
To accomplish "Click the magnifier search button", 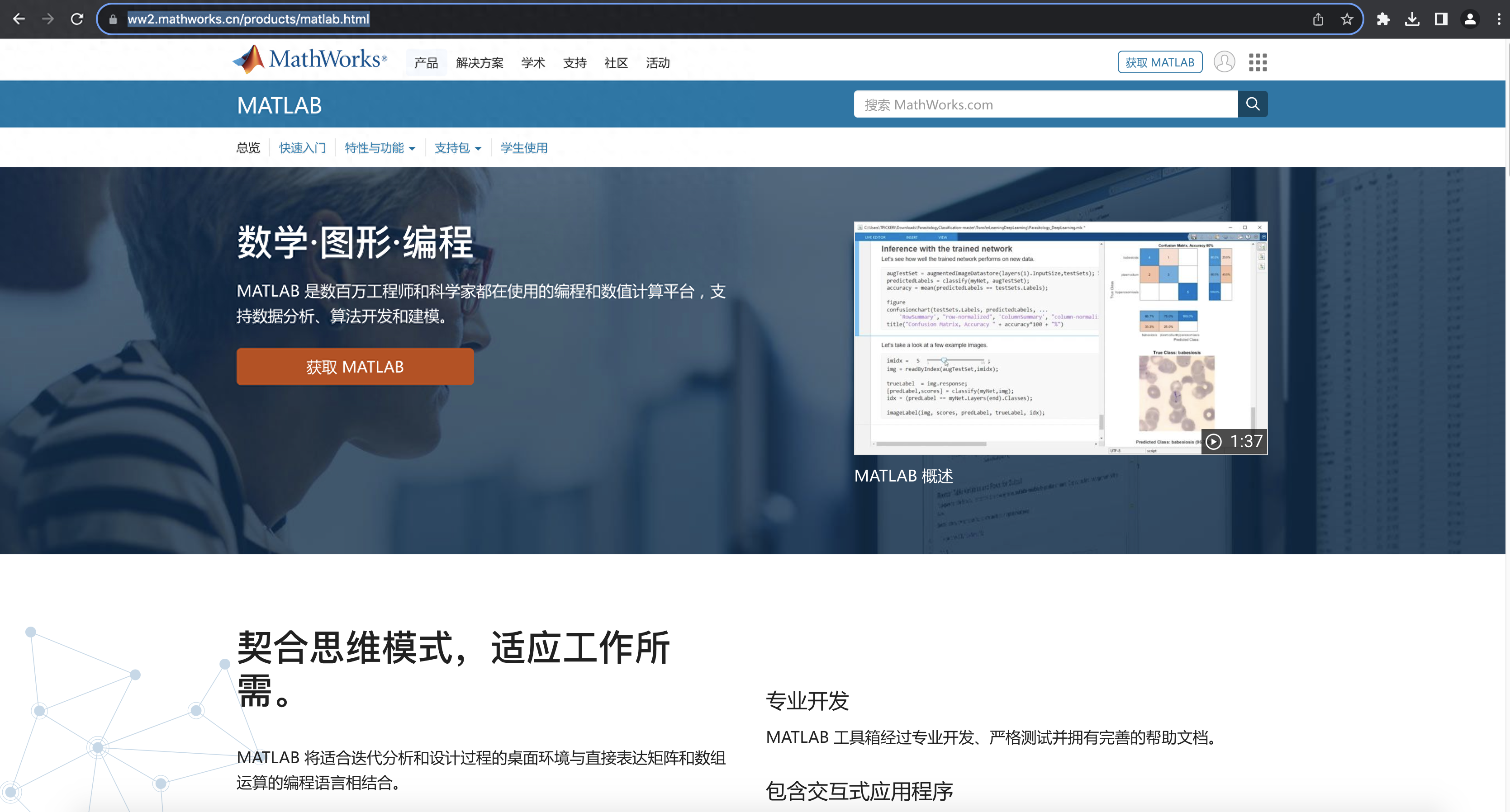I will coord(1253,104).
